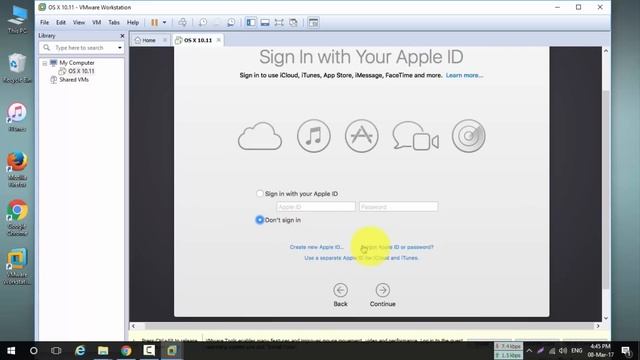Image resolution: width=640 pixels, height=360 pixels.
Task: Click the Back arrow button
Action: (x=340, y=290)
